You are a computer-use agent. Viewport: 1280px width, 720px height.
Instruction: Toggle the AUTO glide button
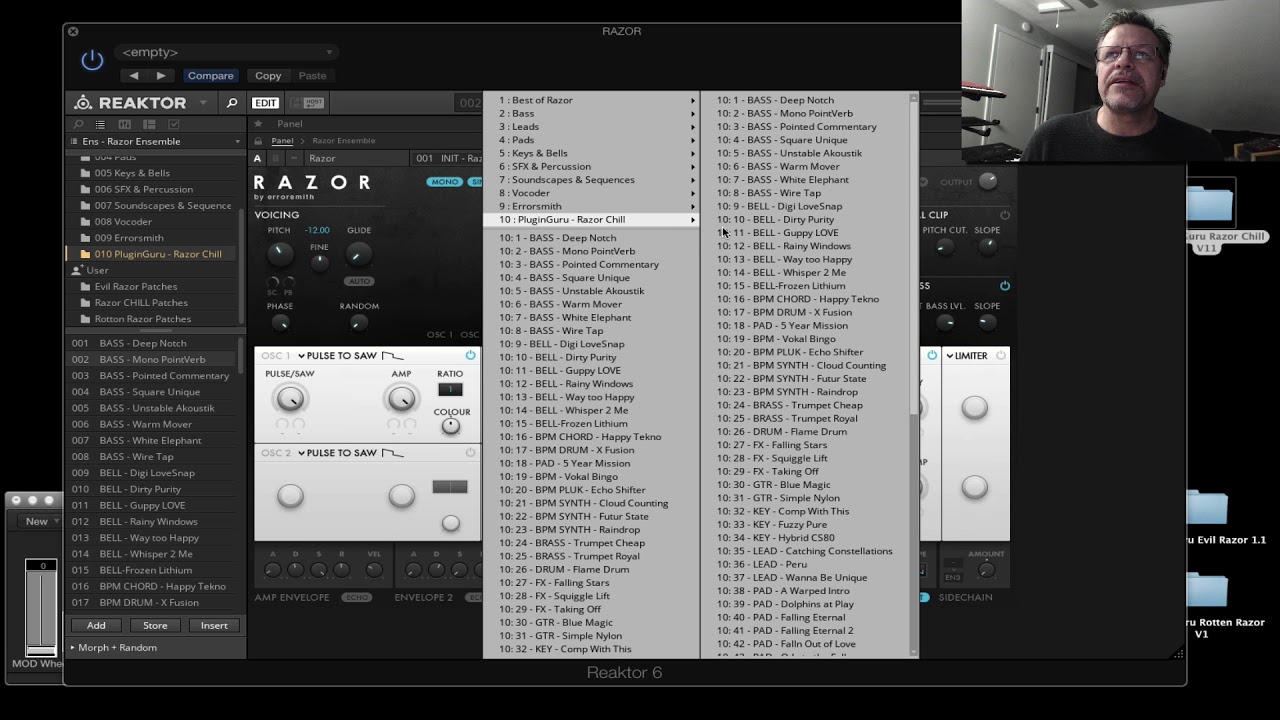358,281
